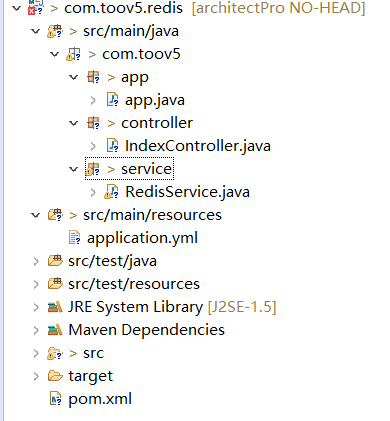Select the Maven Dependencies label
Screen dimensions: 390x421
pyautogui.click(x=147, y=331)
